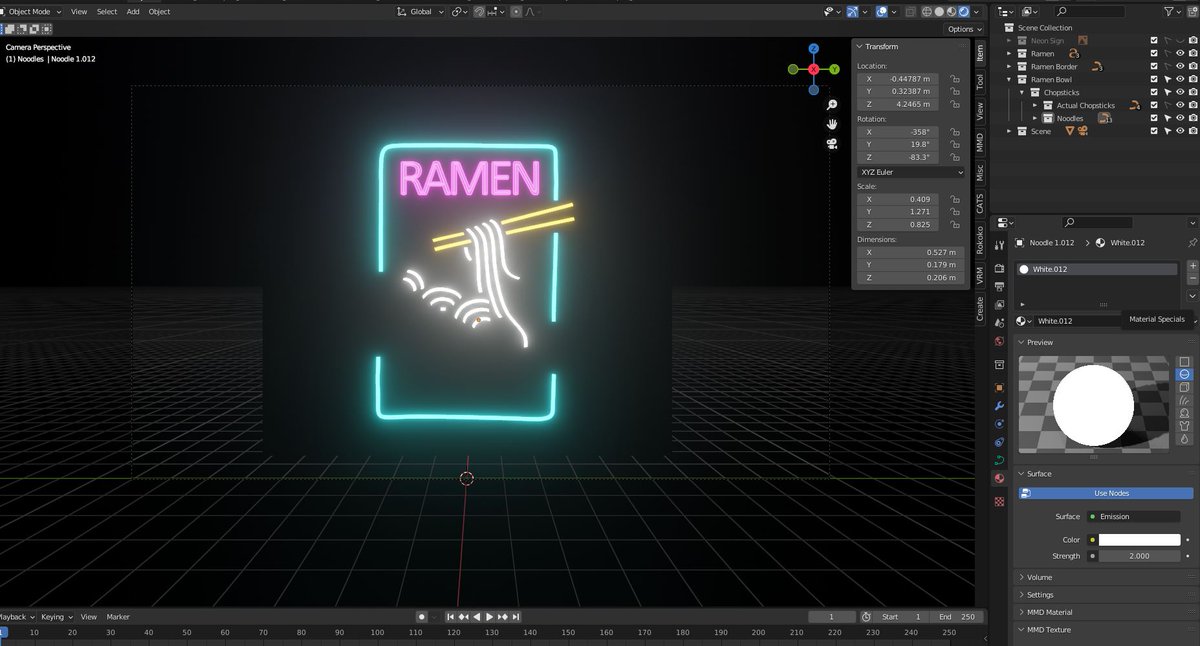The width and height of the screenshot is (1200, 646).
Task: Open XYZ Euler rotation mode dropdown
Action: [911, 172]
